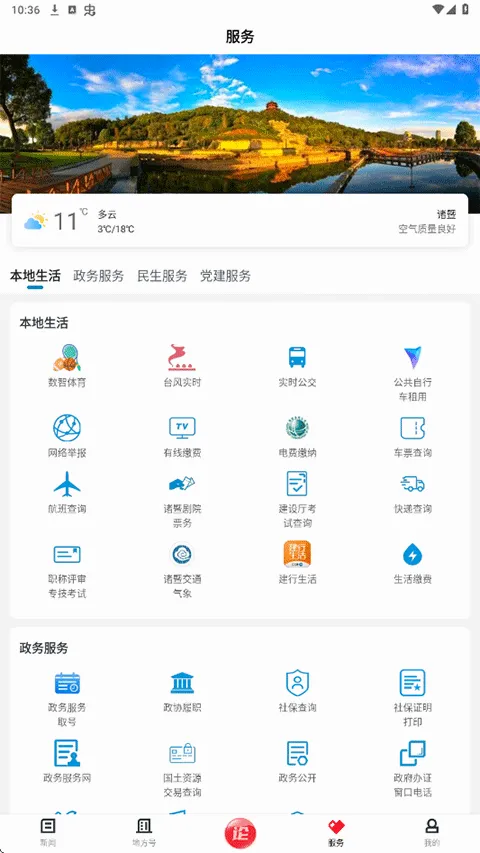The width and height of the screenshot is (480, 853).
Task: Open the 政务服务网 portal
Action: [x=67, y=761]
